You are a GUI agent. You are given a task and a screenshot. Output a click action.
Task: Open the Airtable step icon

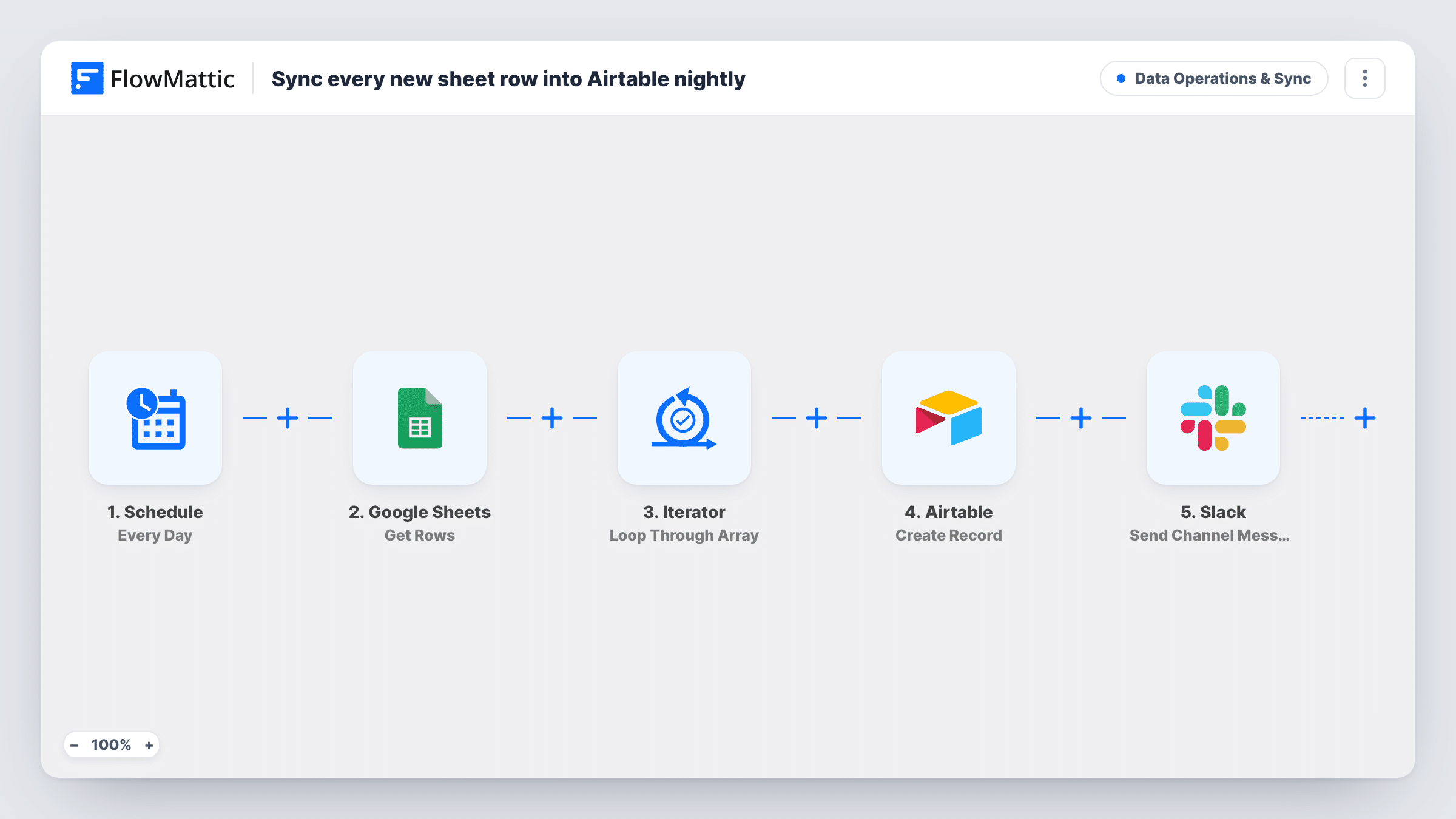click(949, 418)
